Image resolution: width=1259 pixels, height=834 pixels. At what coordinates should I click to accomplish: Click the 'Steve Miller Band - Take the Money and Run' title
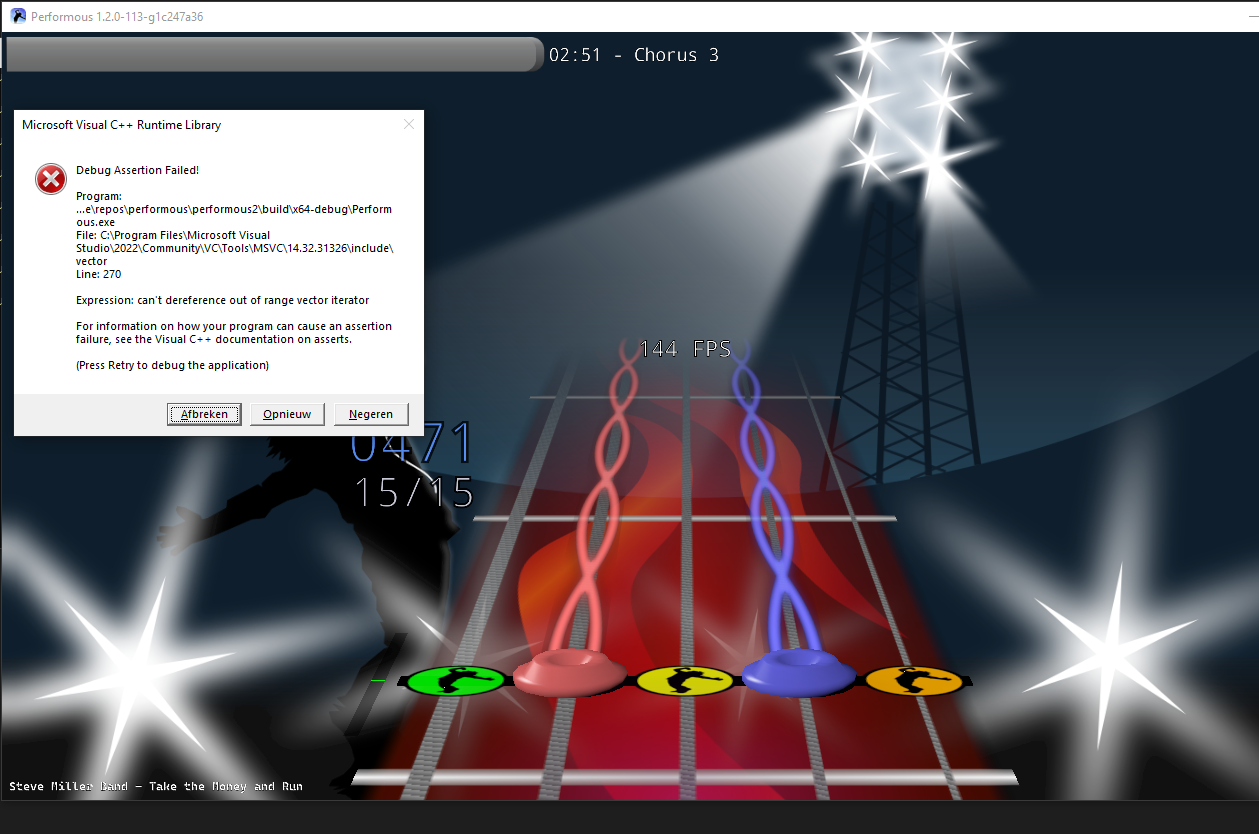click(156, 786)
